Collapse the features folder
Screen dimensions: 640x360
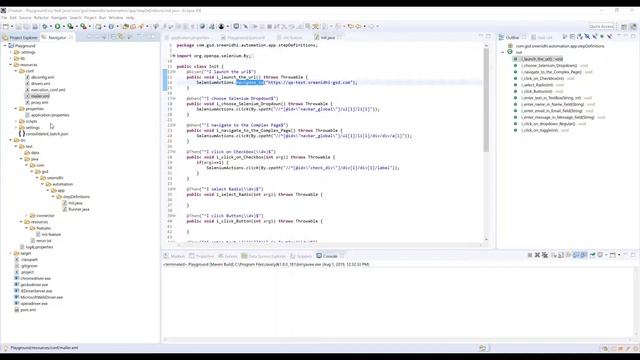[27, 228]
